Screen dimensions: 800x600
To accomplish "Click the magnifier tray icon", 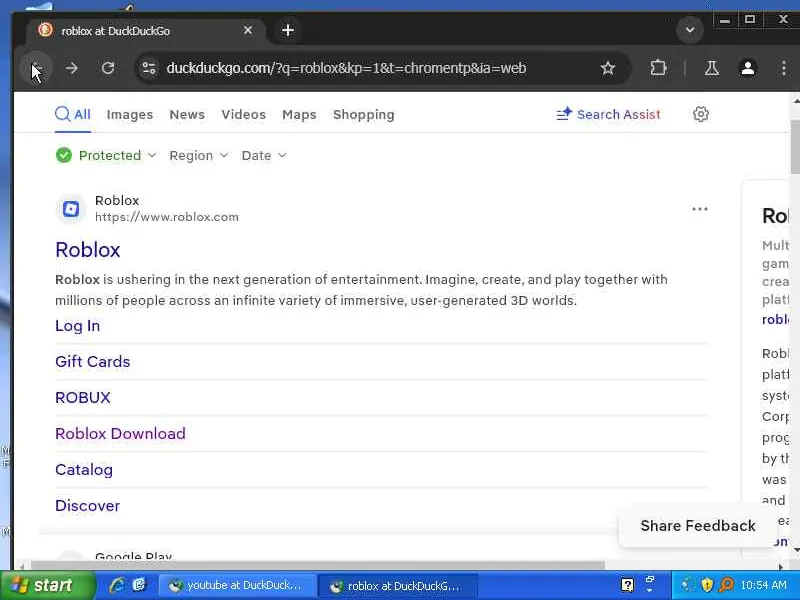I will (x=726, y=585).
